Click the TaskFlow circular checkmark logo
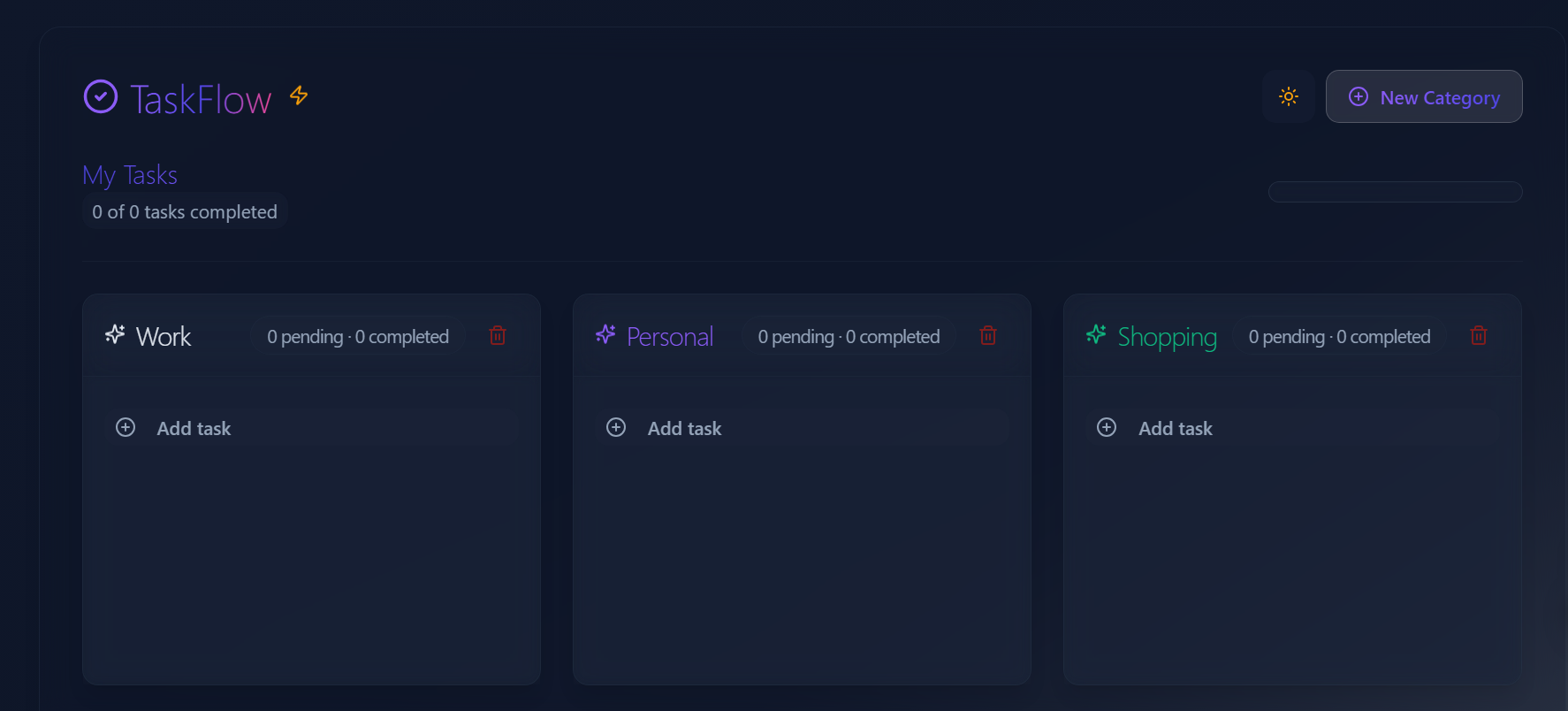 100,96
